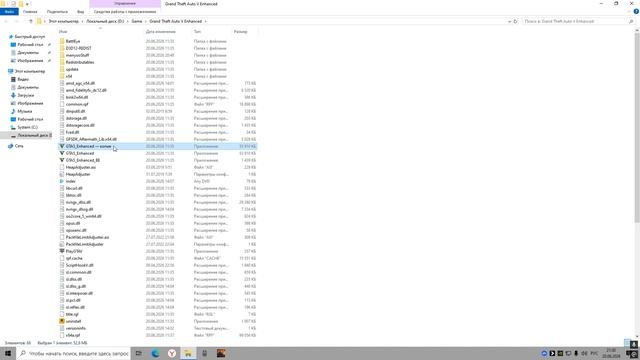Open the Средства работы с приложениями tab
640x360 pixels.
click(x=125, y=11)
